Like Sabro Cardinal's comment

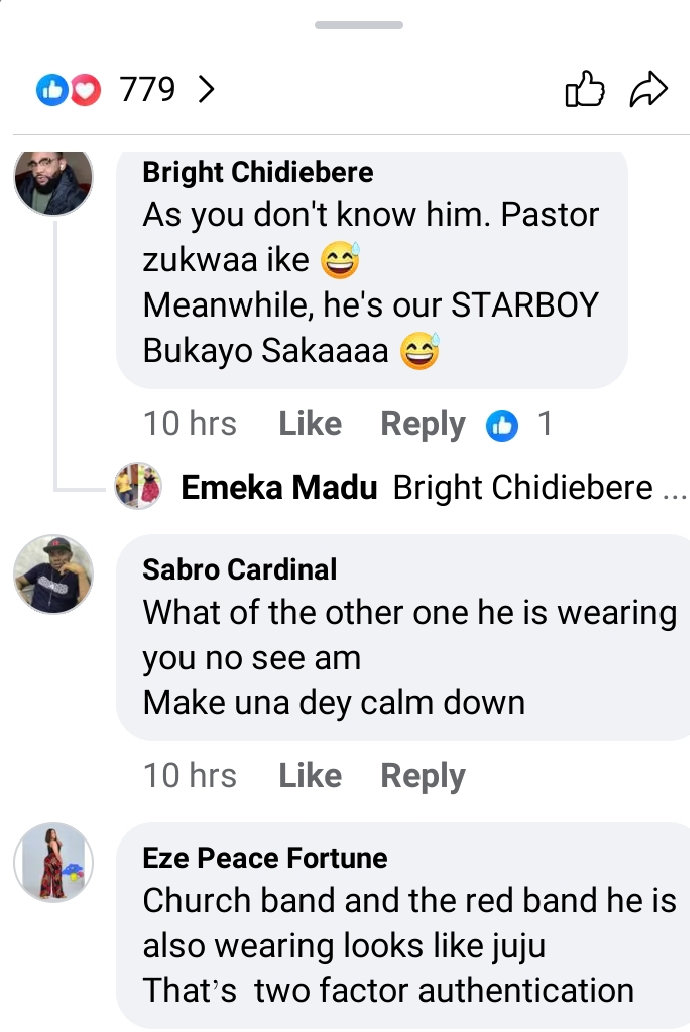click(x=310, y=776)
